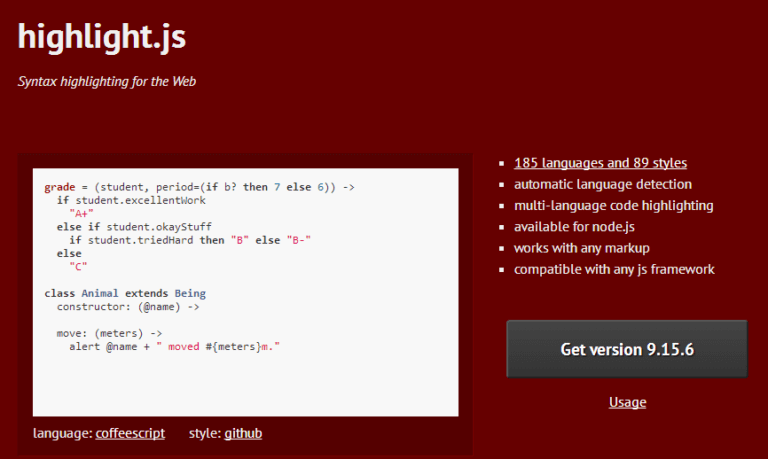
Task: Open the 185 languages and 89 styles link
Action: (600, 163)
